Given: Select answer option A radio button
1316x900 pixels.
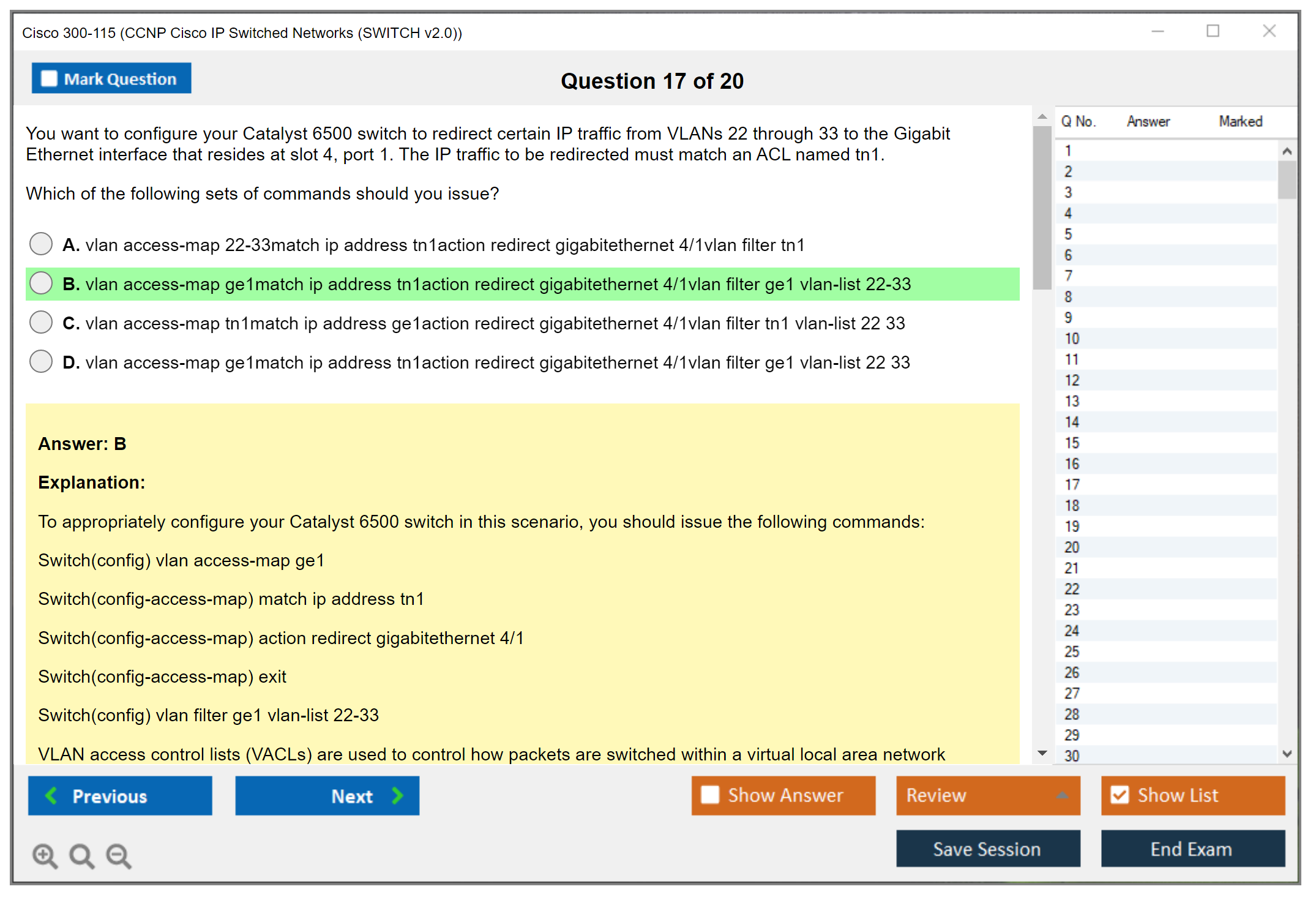Looking at the screenshot, I should tap(41, 244).
